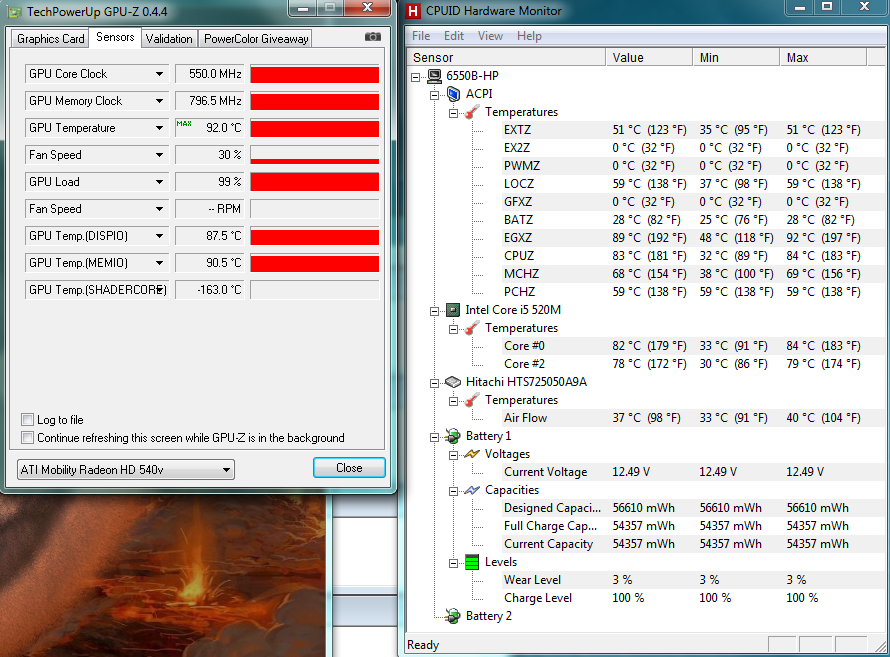Collapse the Intel Core i5 520M node

click(x=435, y=310)
